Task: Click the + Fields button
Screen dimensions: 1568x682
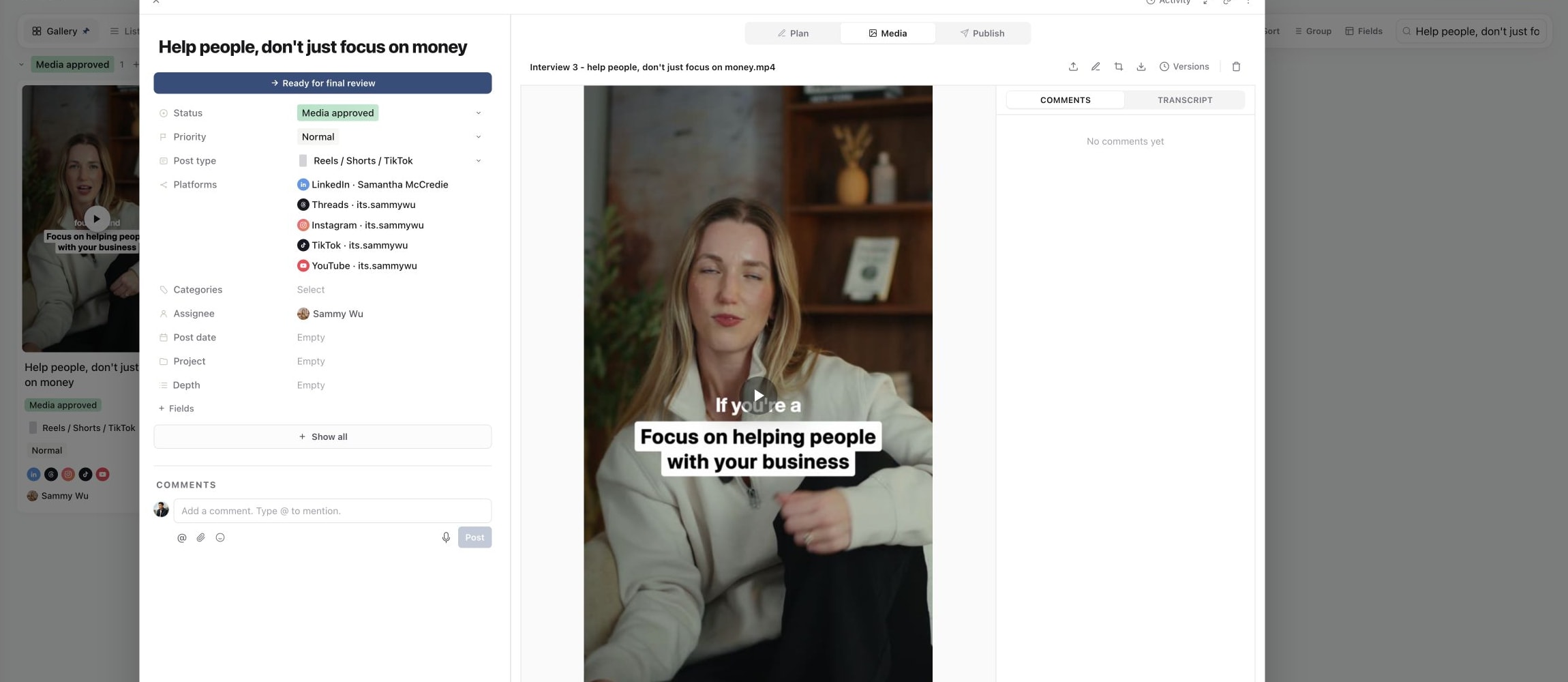Action: click(176, 408)
